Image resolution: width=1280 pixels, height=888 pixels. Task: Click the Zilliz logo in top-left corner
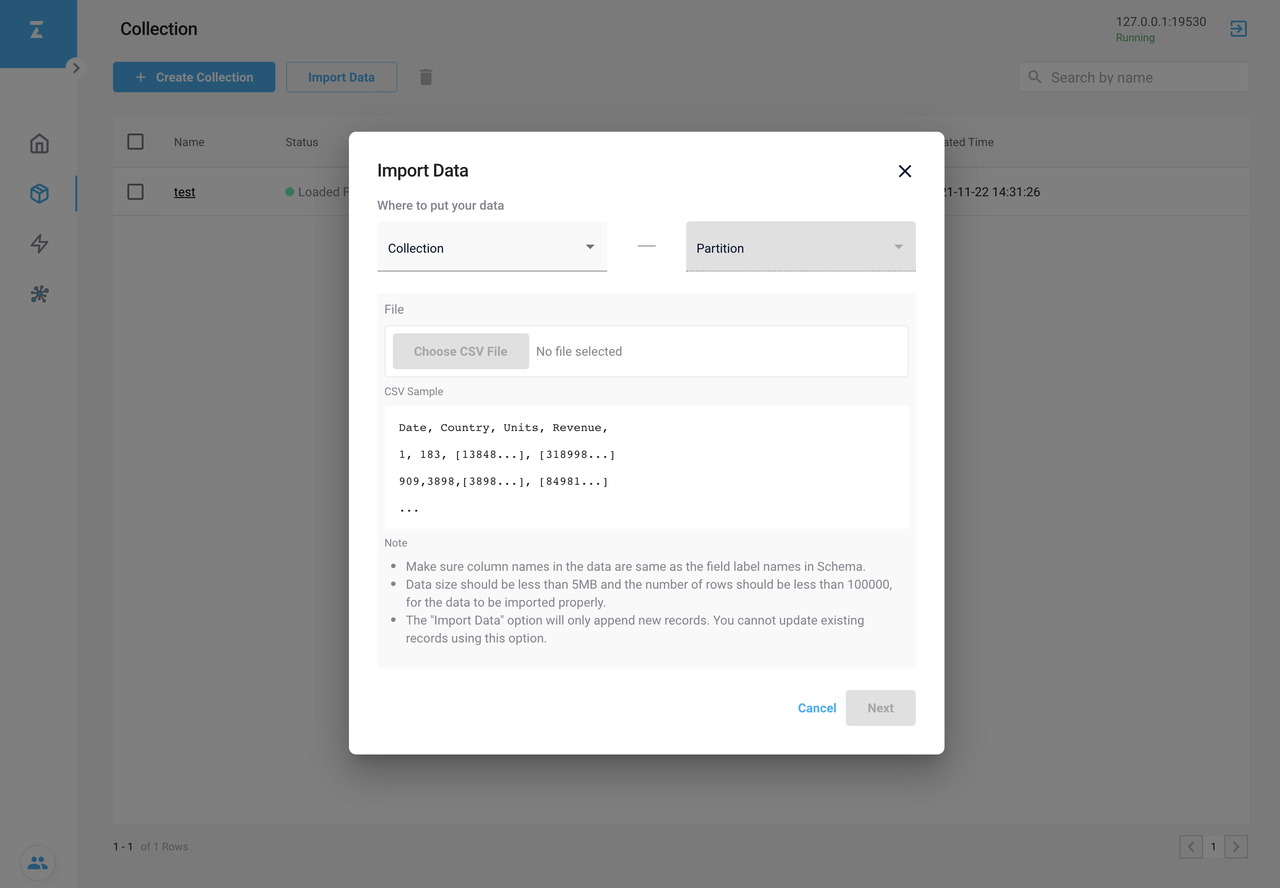click(x=37, y=31)
